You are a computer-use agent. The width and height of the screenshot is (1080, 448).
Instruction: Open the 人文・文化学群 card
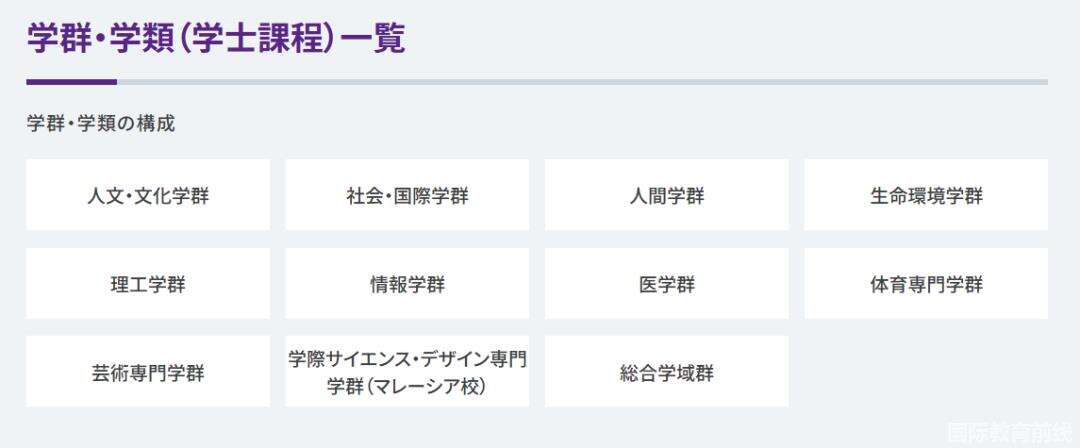[x=148, y=195]
